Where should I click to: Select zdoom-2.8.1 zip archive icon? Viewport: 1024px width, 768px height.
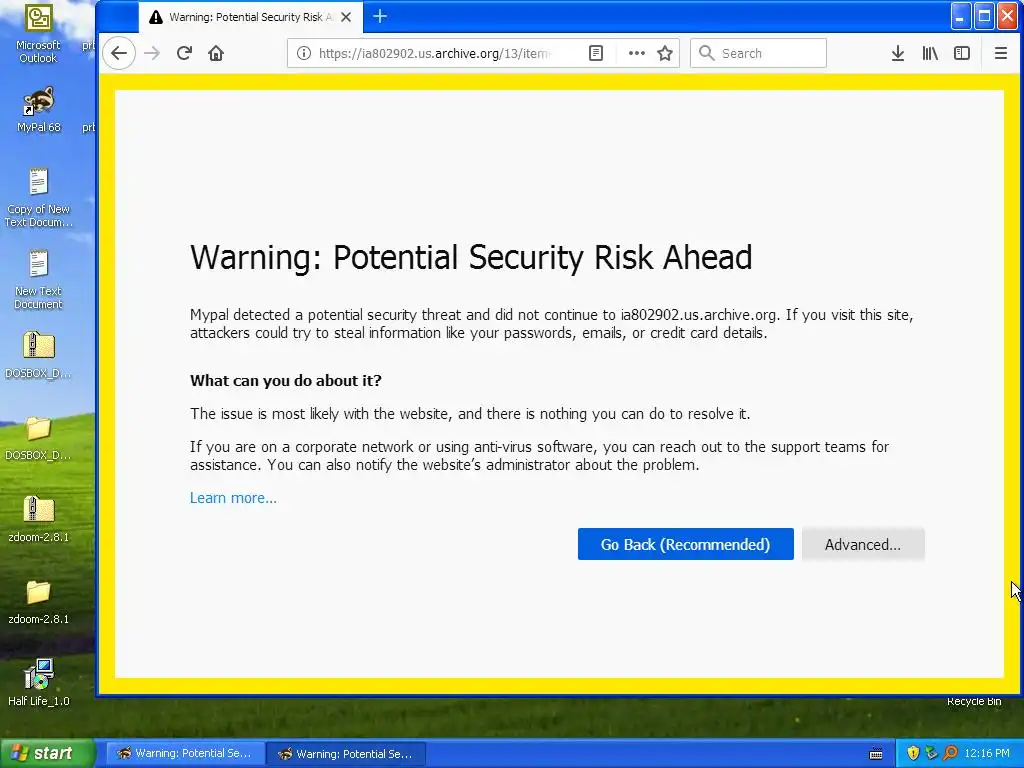pyautogui.click(x=38, y=519)
